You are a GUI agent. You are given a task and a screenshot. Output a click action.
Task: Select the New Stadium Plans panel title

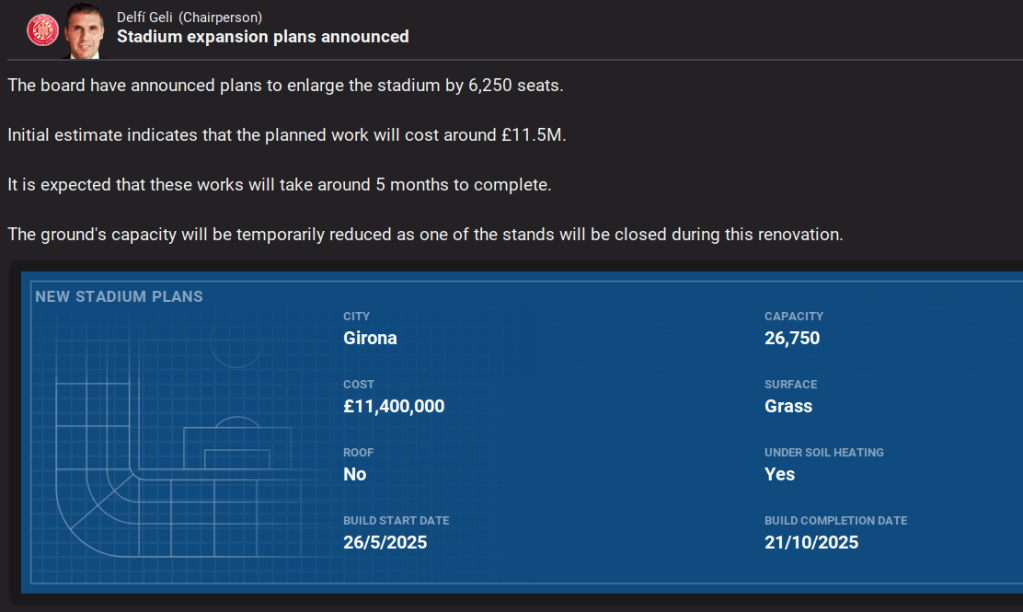[x=119, y=297]
